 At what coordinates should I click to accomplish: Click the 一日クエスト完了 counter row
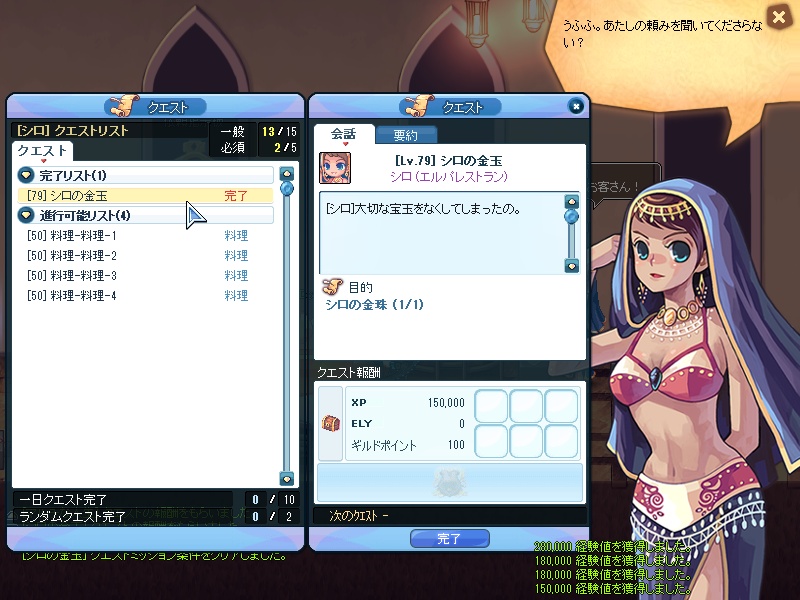tap(156, 499)
